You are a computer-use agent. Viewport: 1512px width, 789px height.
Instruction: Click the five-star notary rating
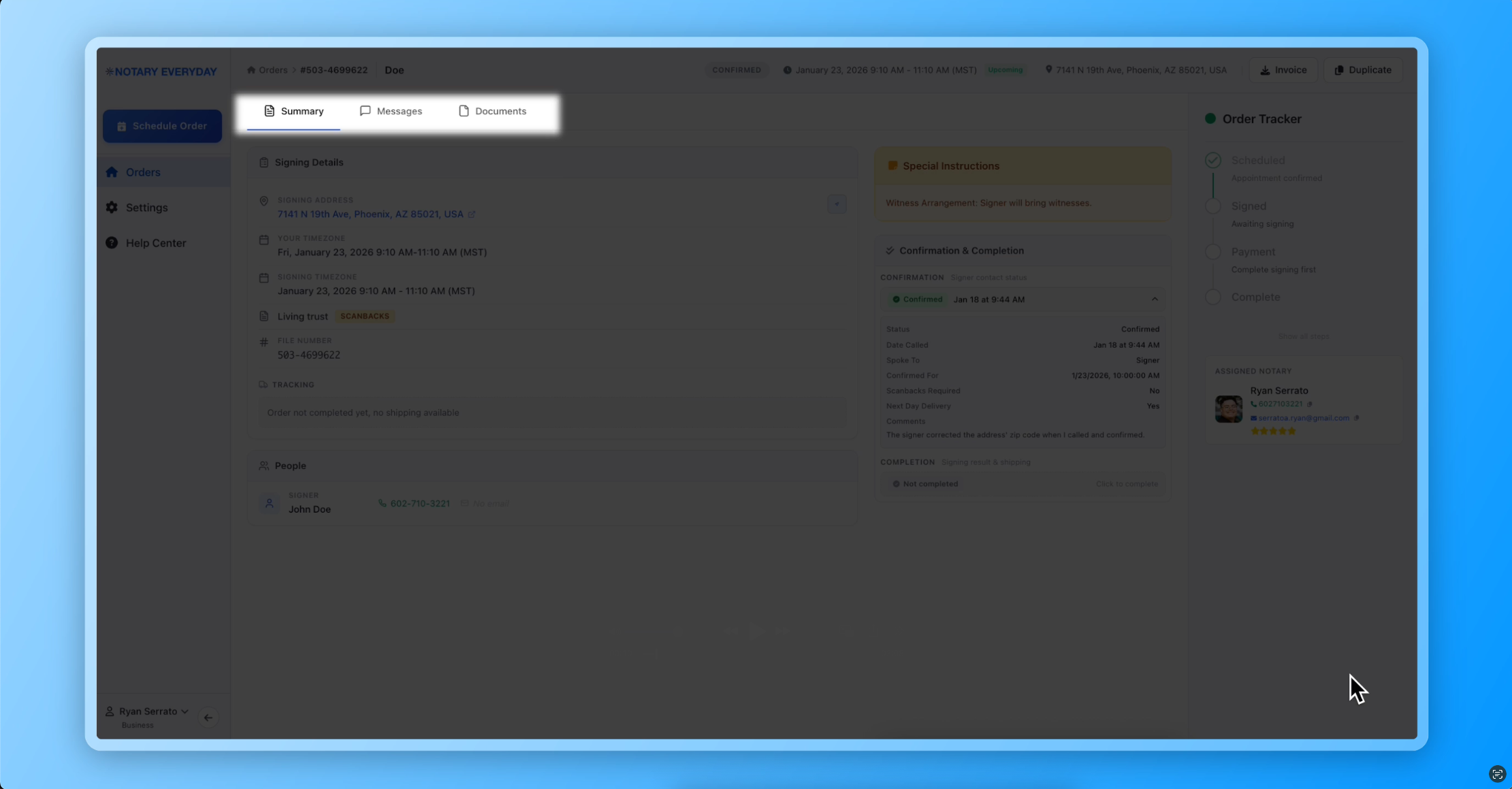click(x=1273, y=431)
